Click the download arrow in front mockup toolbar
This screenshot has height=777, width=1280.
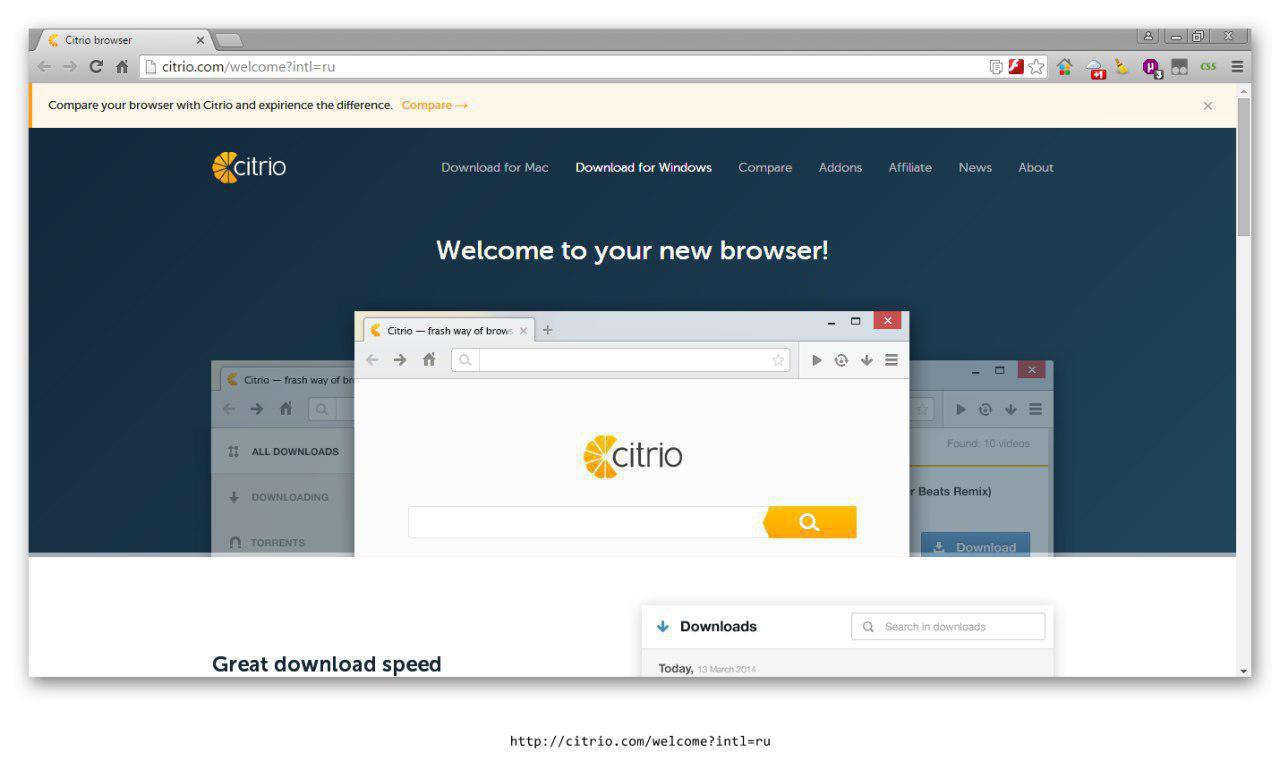(x=866, y=360)
